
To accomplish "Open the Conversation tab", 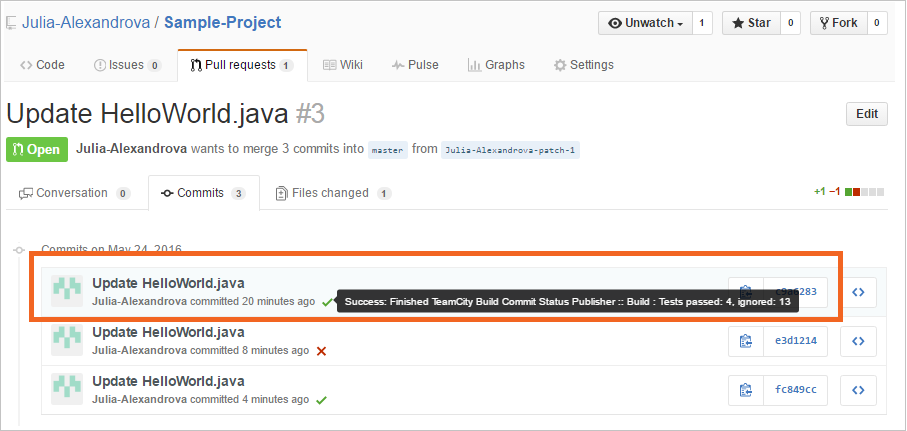I will [74, 193].
